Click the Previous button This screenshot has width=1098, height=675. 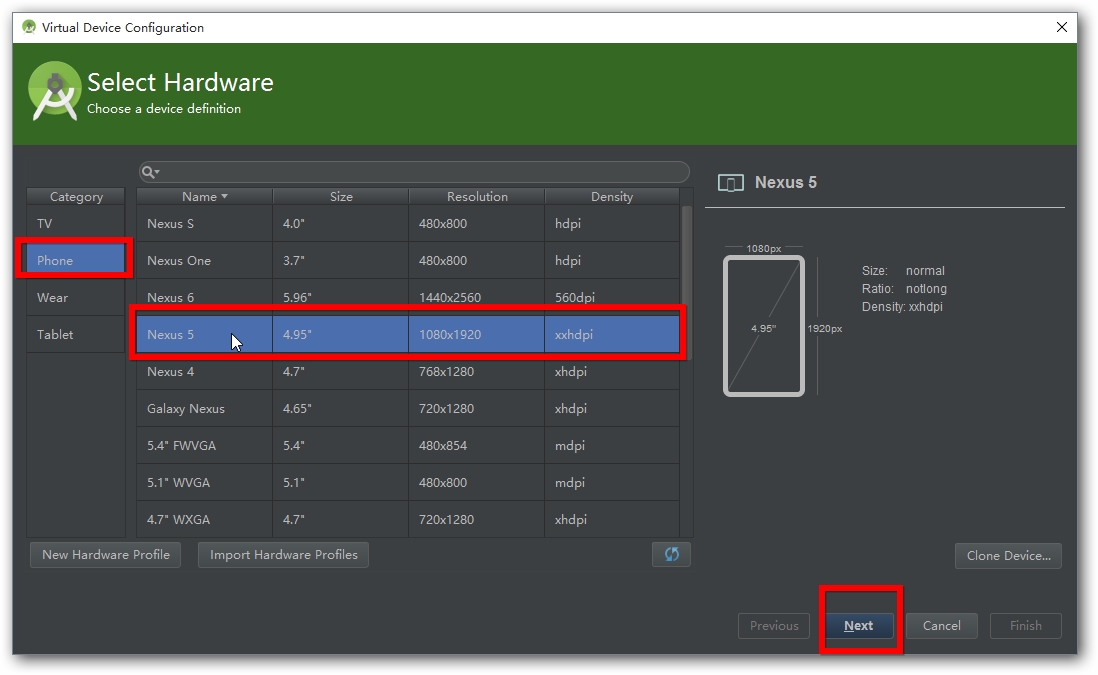(x=774, y=626)
